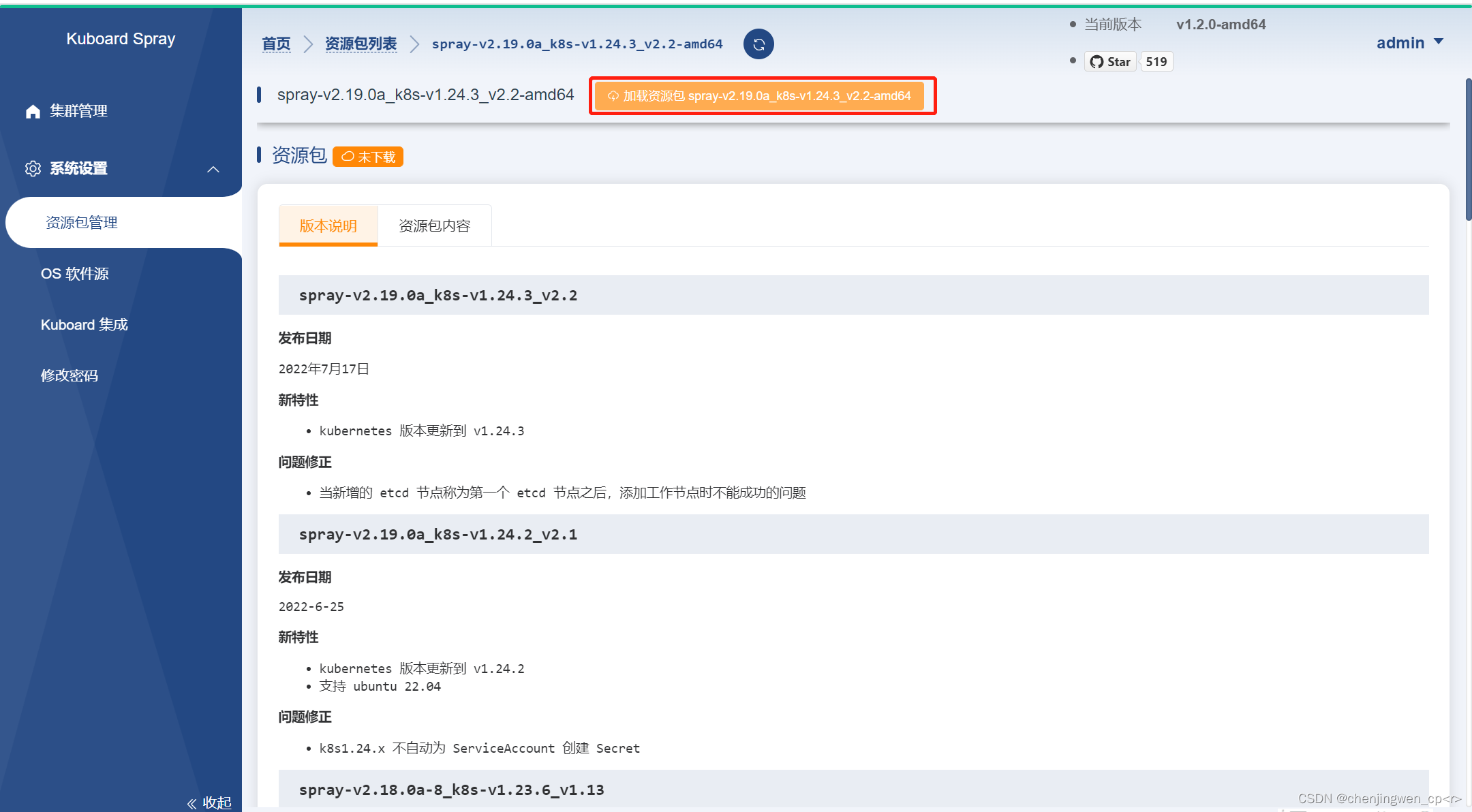Click the GitHub Star button

click(x=1110, y=62)
